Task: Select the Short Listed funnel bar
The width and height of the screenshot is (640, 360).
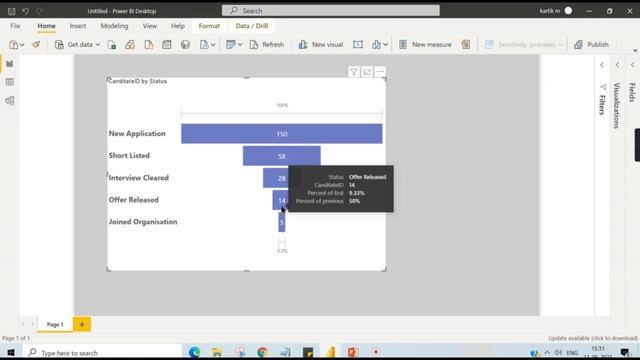Action: [x=282, y=156]
